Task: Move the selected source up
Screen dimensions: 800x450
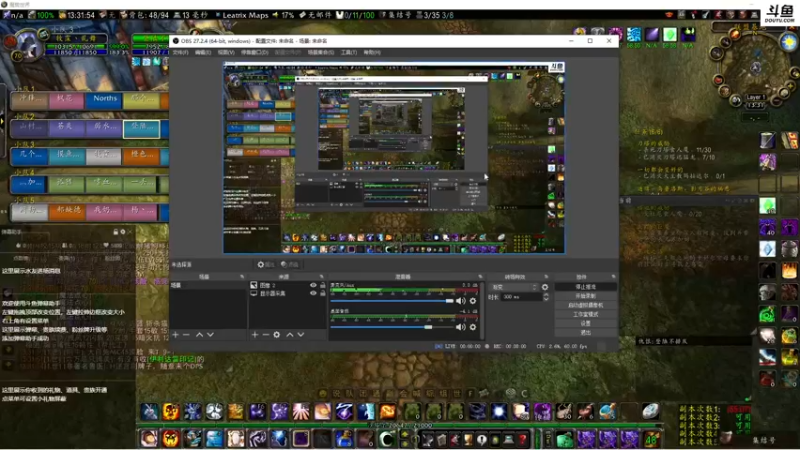Action: coord(290,335)
